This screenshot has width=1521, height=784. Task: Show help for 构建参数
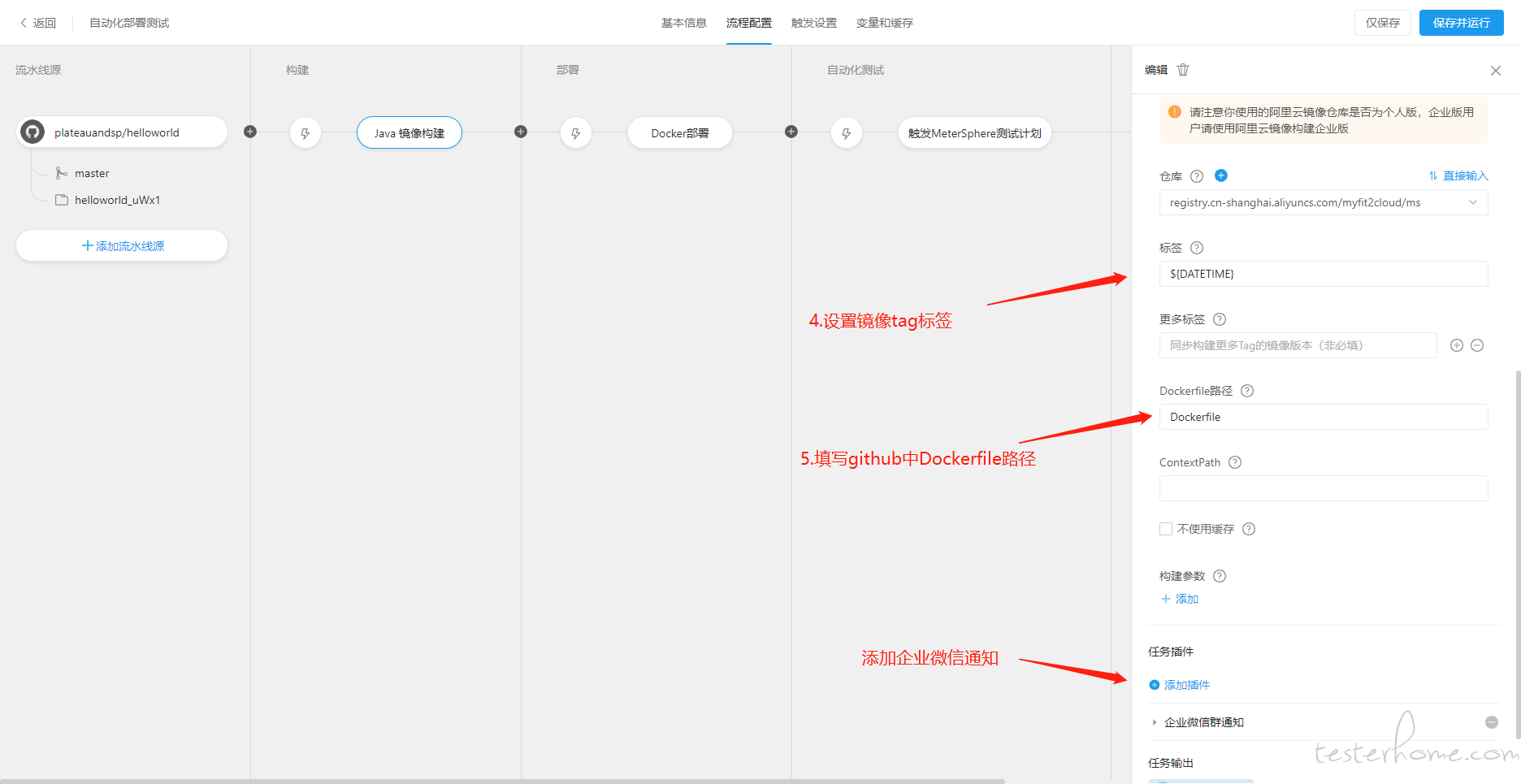pos(1220,576)
